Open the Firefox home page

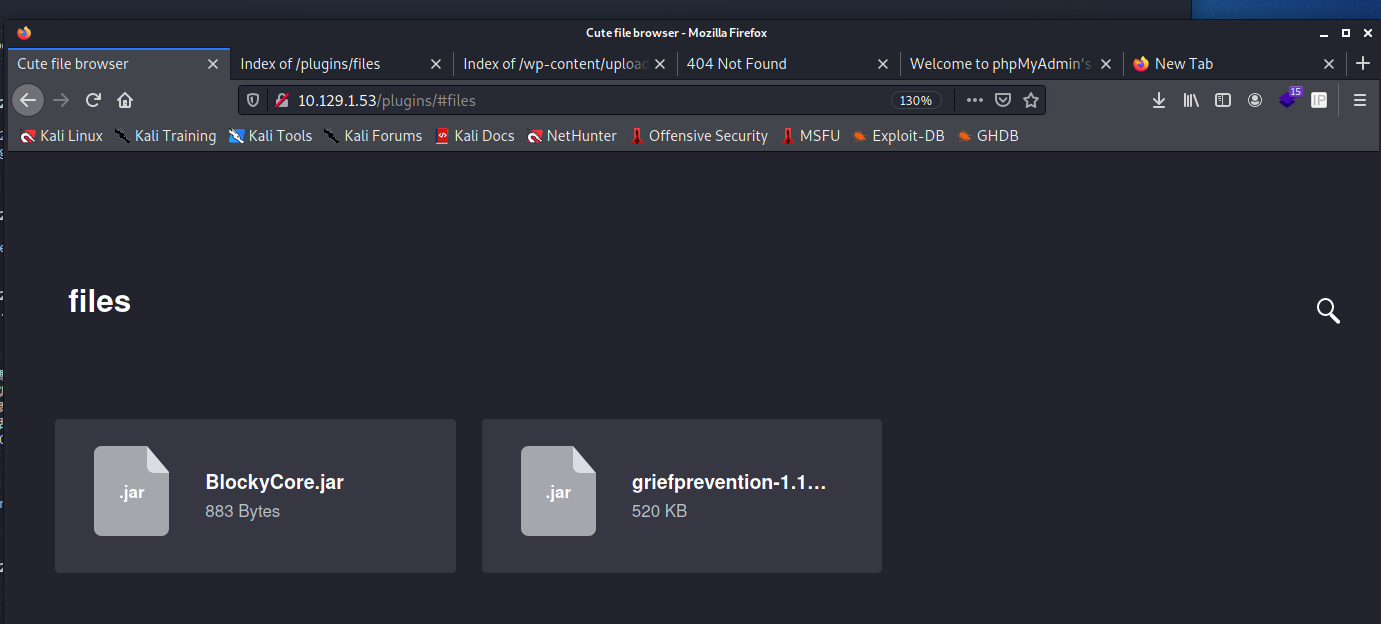tap(125, 100)
